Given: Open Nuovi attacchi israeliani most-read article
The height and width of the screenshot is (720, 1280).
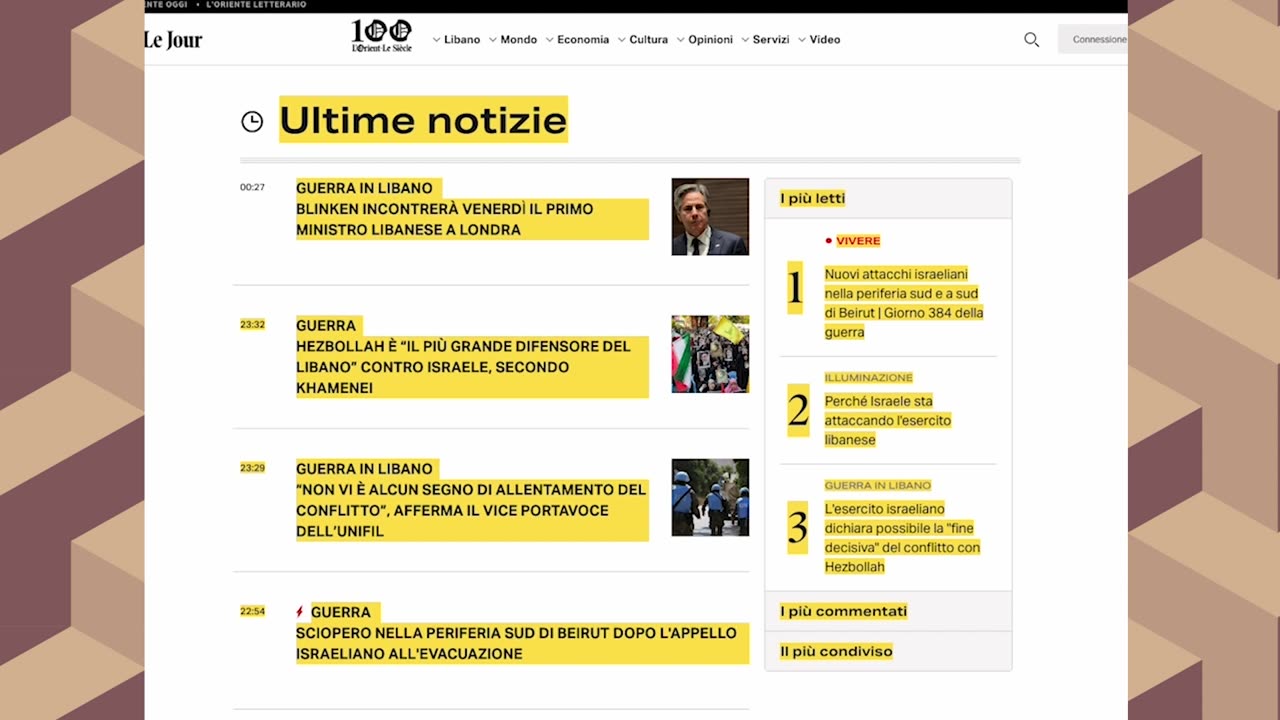Looking at the screenshot, I should (x=904, y=303).
